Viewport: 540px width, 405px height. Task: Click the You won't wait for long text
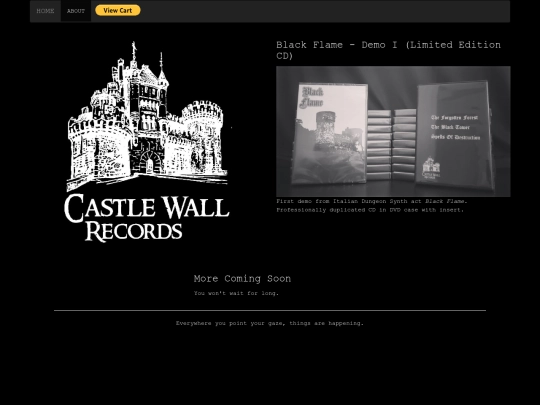[x=236, y=293]
